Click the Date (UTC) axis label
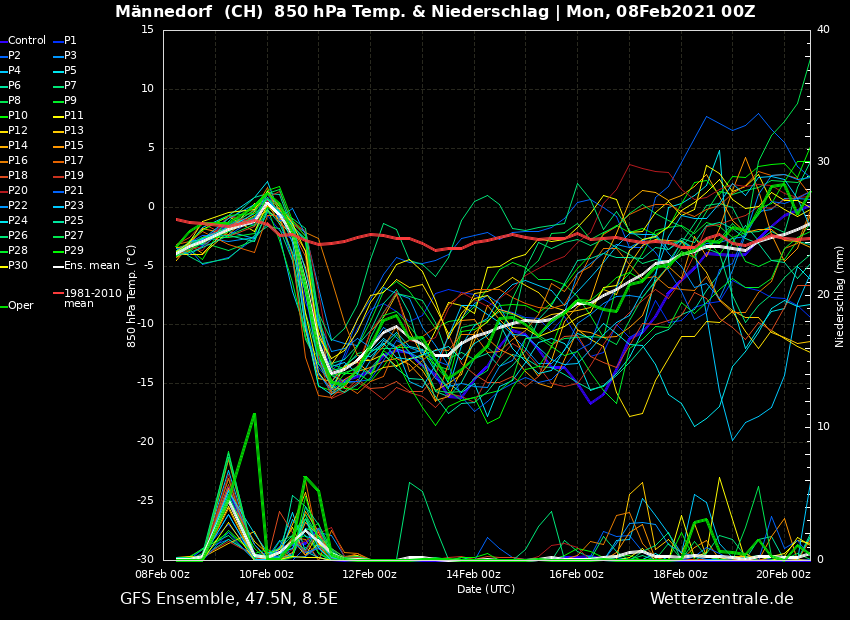The image size is (850, 620). [x=486, y=589]
